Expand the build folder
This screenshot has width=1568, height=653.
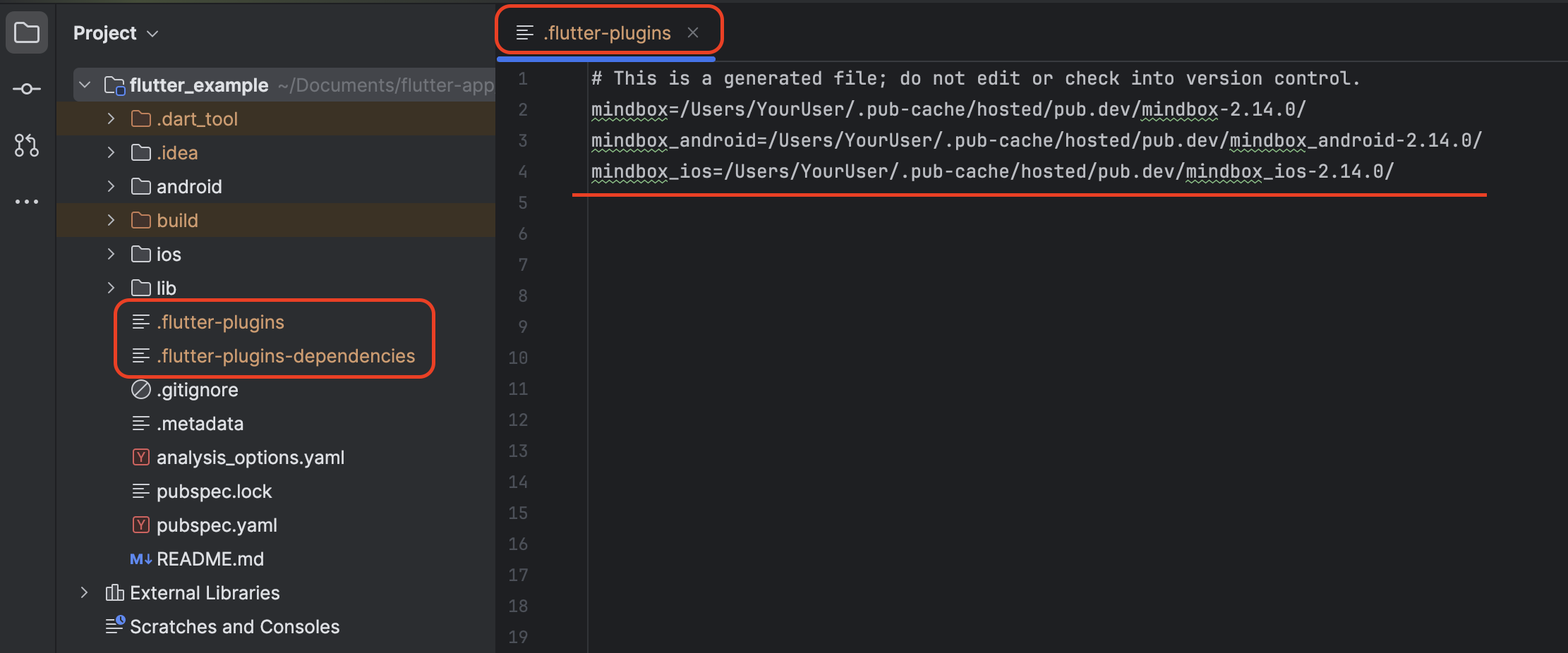[111, 221]
